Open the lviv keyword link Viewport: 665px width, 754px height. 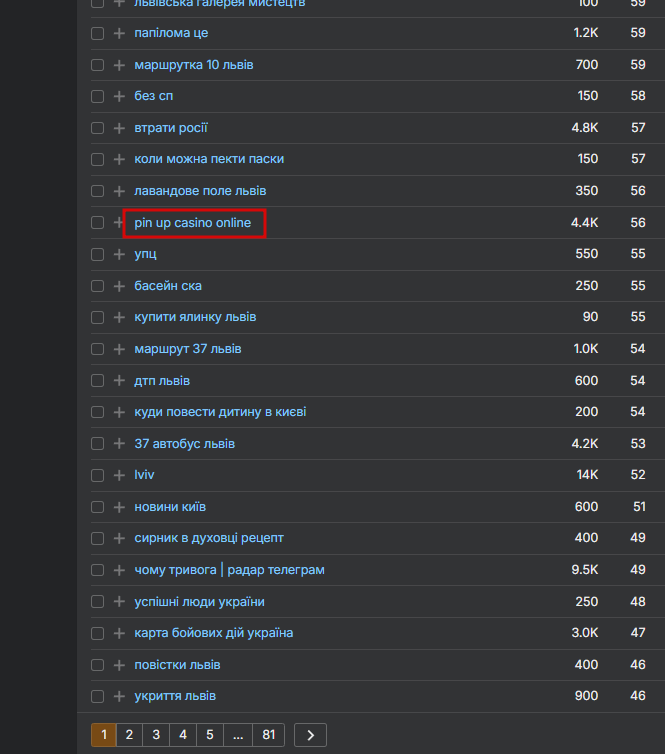point(144,475)
